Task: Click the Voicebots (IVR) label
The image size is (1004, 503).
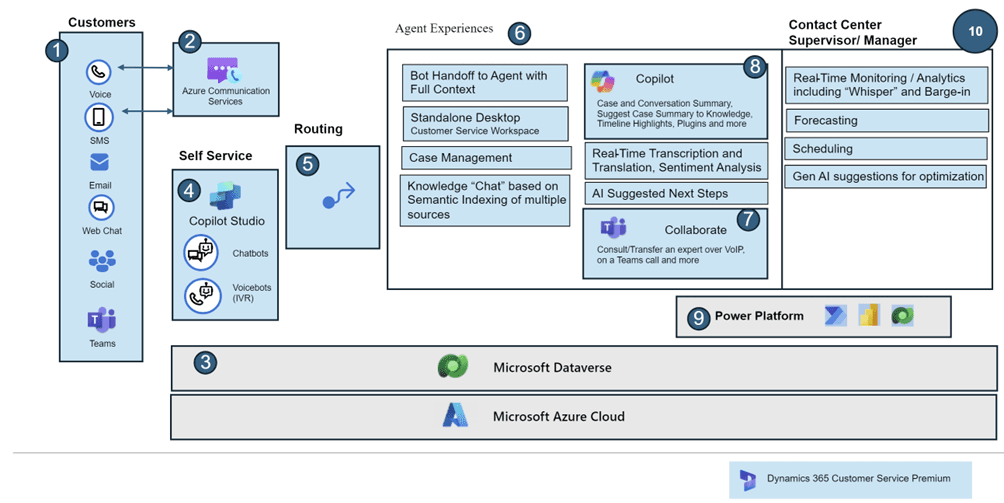Action: 250,292
